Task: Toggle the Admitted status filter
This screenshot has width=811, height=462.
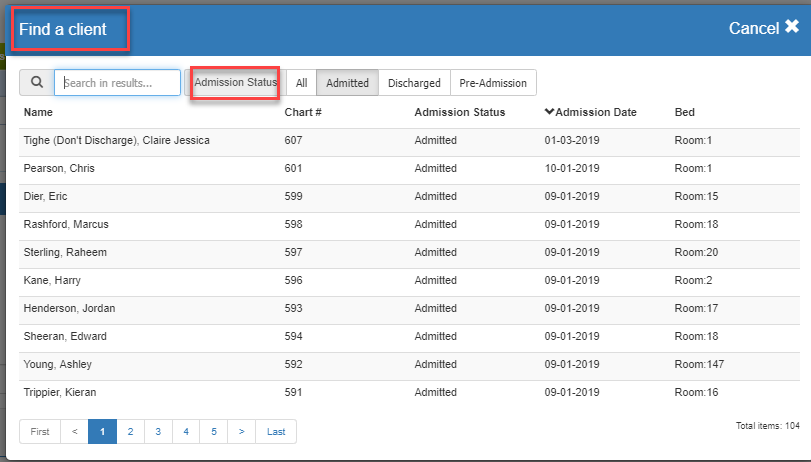Action: point(347,83)
